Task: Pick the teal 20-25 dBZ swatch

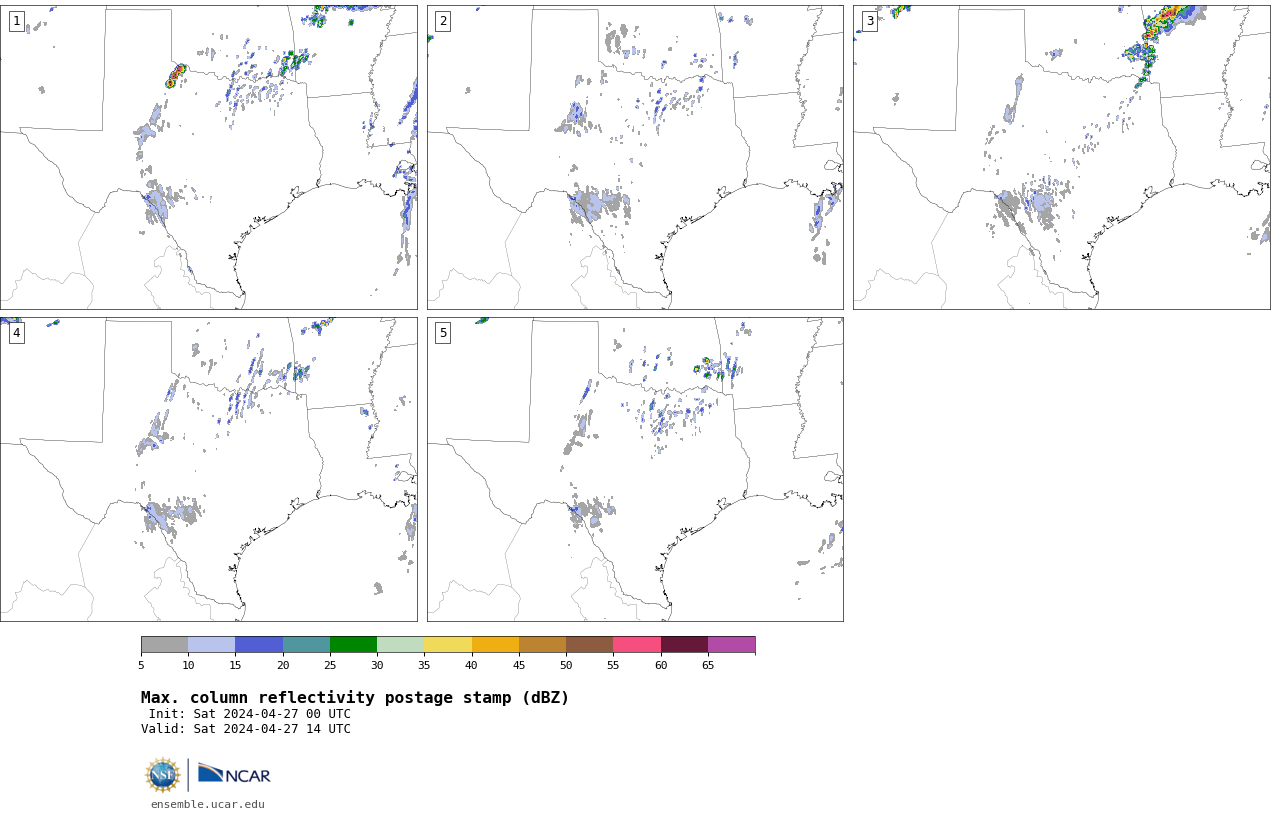Action: tap(306, 645)
